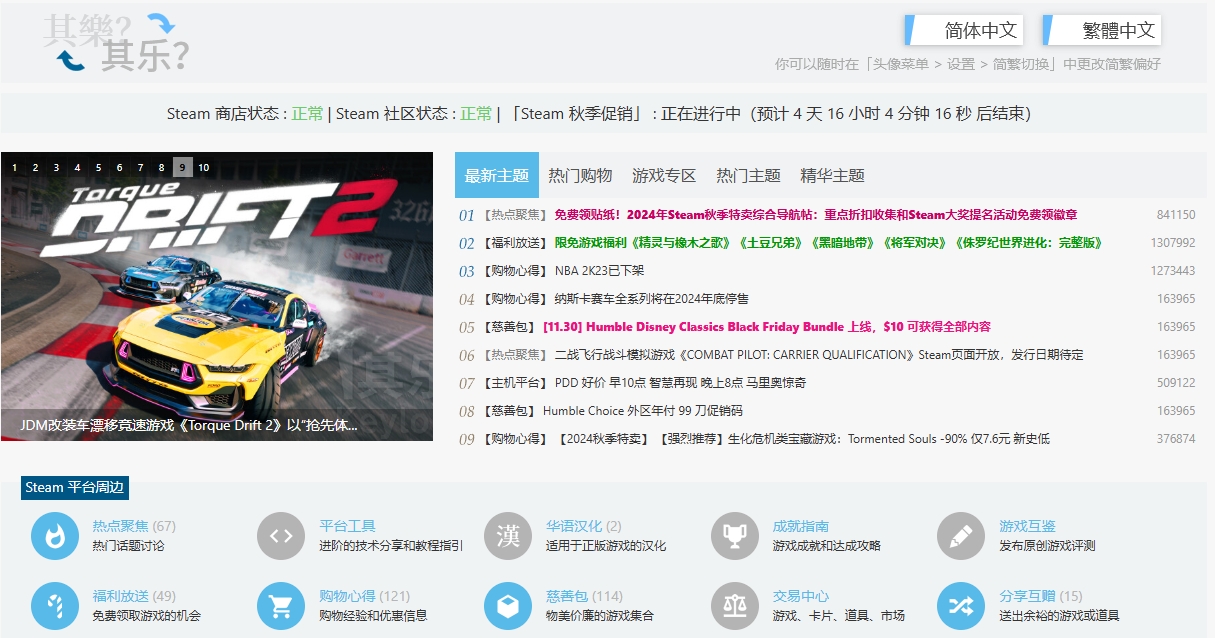Show carousel slide 7

(x=140, y=167)
